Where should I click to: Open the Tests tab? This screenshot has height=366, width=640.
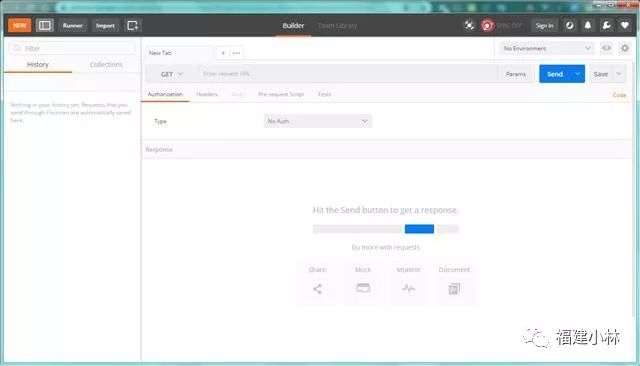[324, 94]
